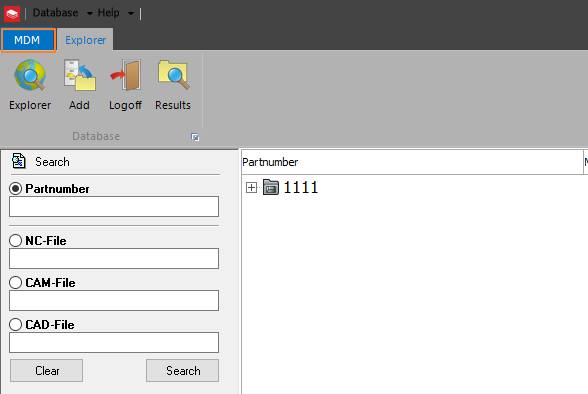Select the 1111 part entry
Image resolution: width=588 pixels, height=394 pixels.
[x=300, y=187]
